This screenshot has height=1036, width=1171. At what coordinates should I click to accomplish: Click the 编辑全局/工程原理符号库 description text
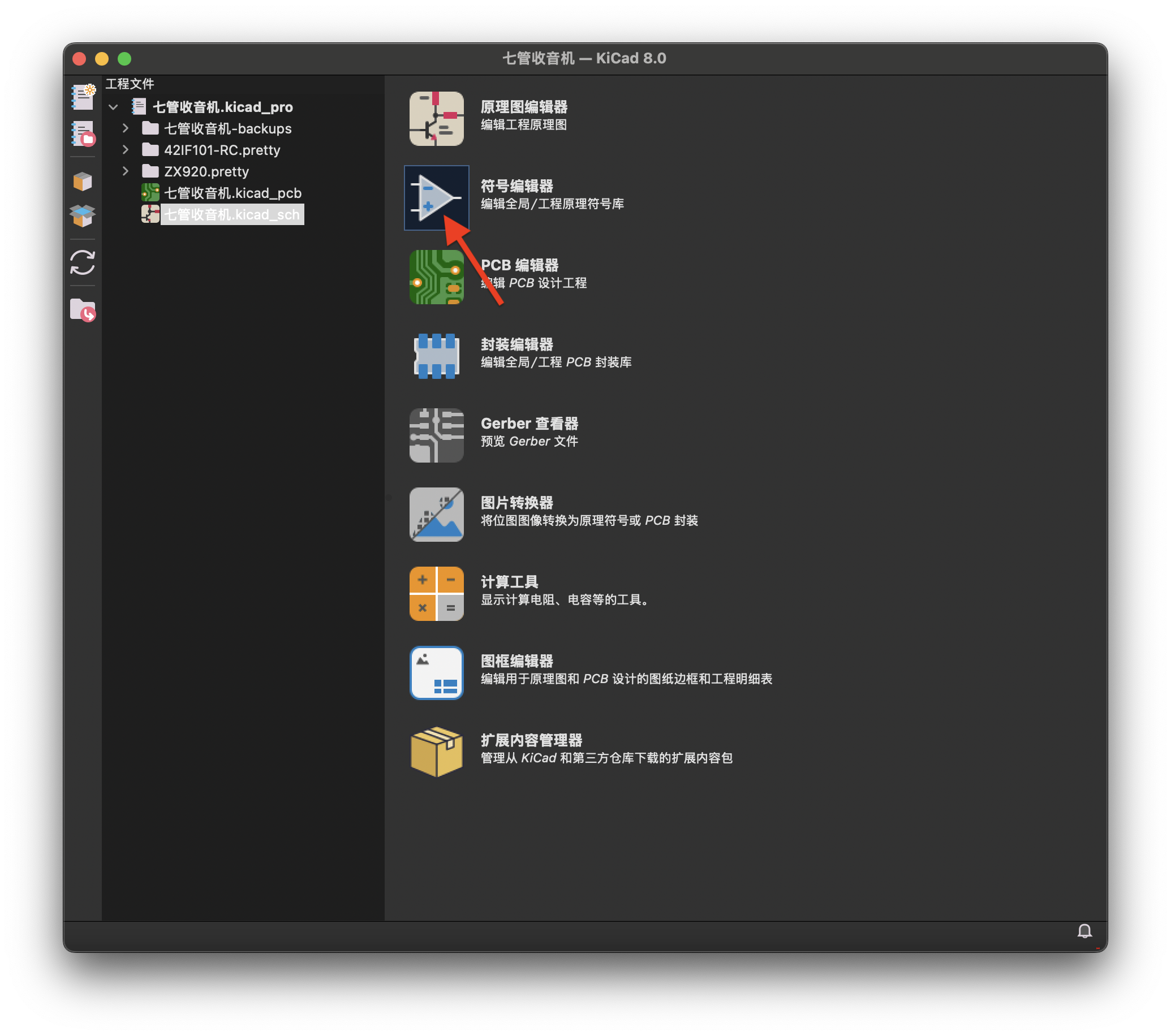click(552, 204)
